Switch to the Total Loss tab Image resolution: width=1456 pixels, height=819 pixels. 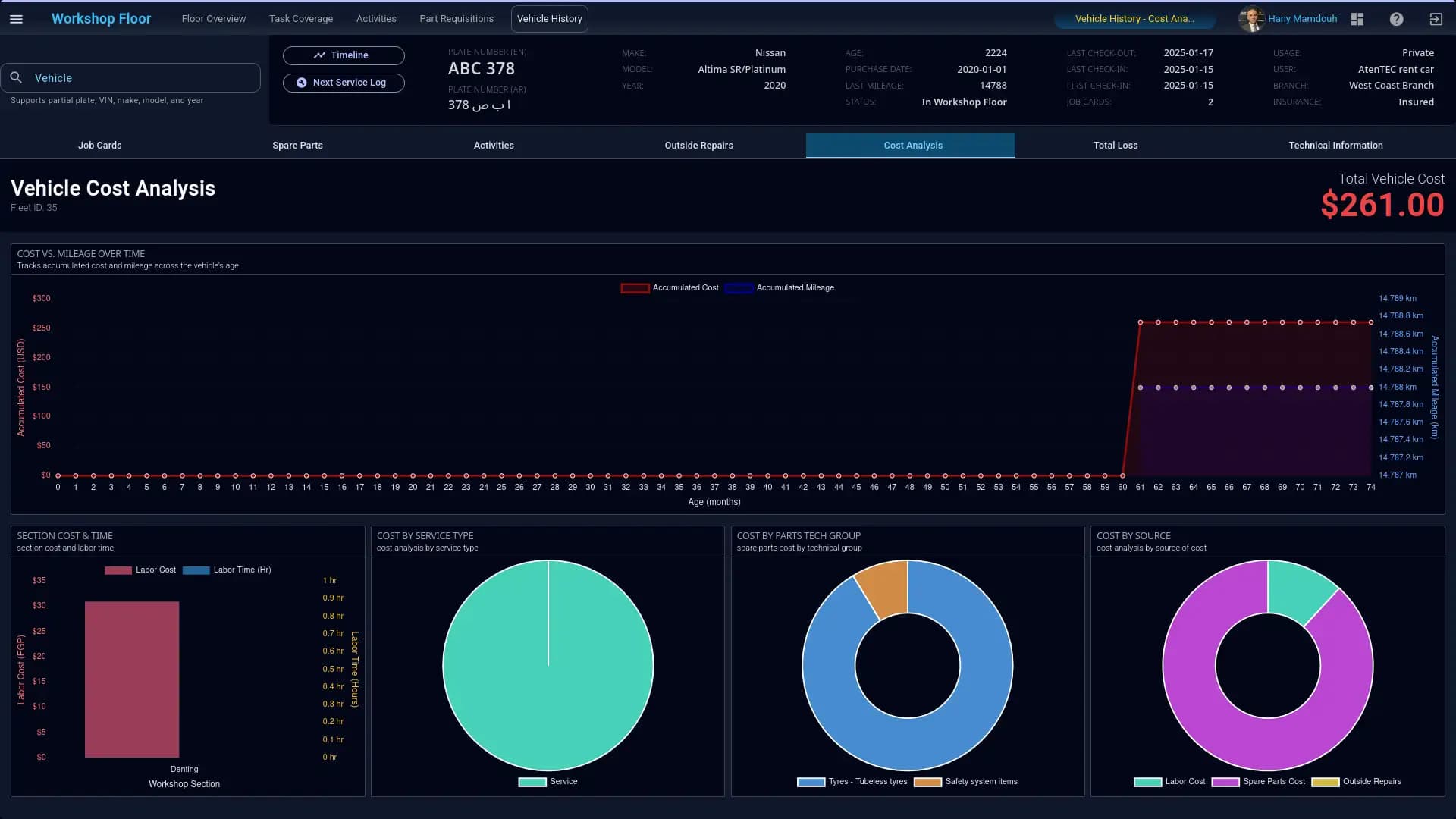click(x=1115, y=146)
